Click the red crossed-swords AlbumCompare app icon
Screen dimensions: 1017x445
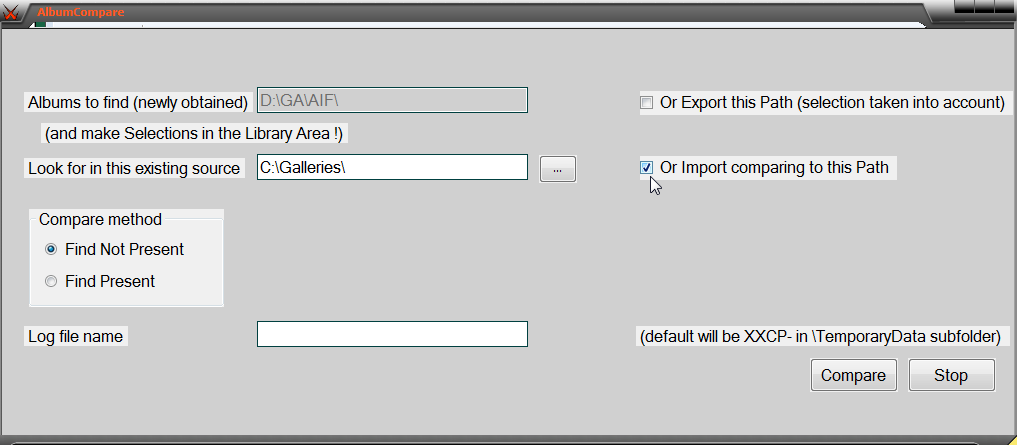[11, 13]
